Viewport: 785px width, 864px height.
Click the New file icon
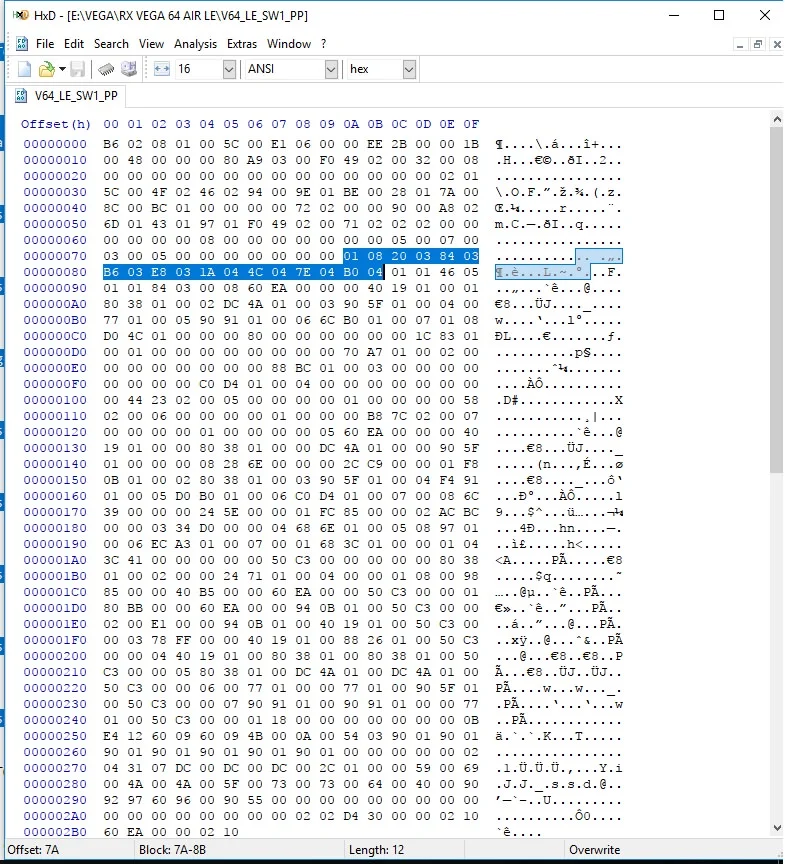coord(25,69)
